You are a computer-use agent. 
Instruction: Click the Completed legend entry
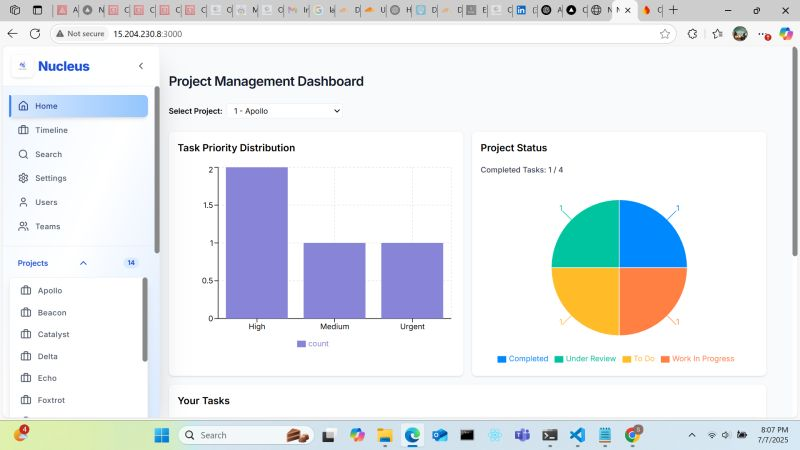[x=522, y=359]
